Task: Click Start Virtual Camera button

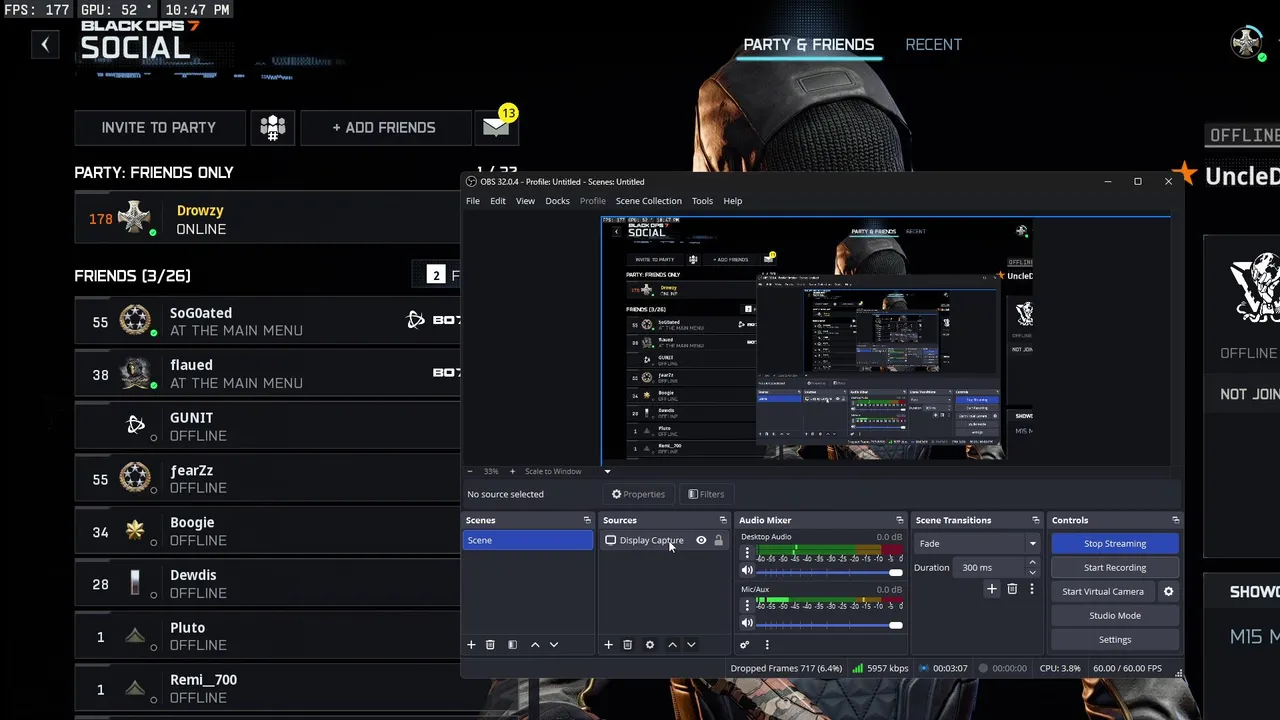Action: click(1103, 591)
